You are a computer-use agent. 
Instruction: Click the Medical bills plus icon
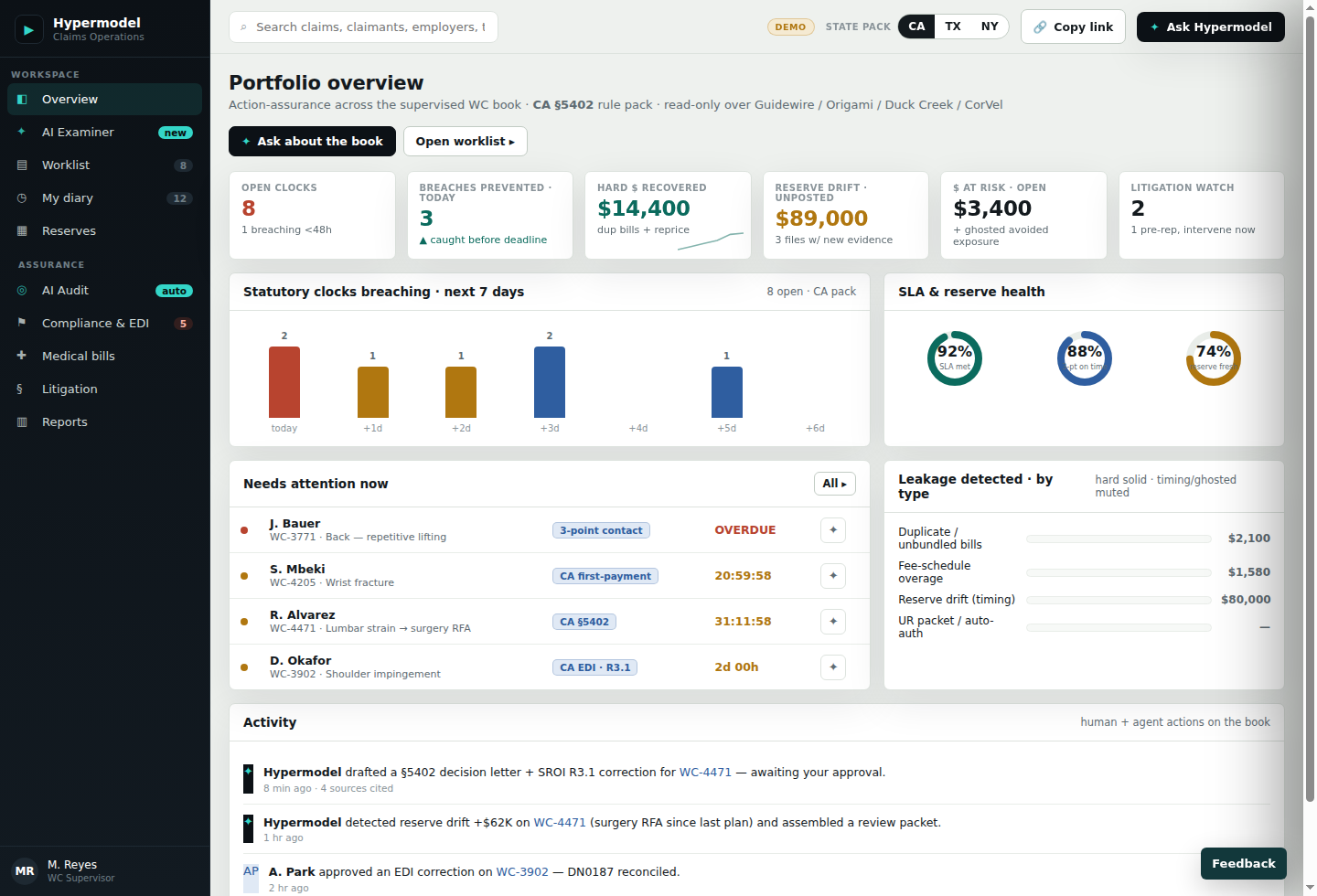[22, 357]
